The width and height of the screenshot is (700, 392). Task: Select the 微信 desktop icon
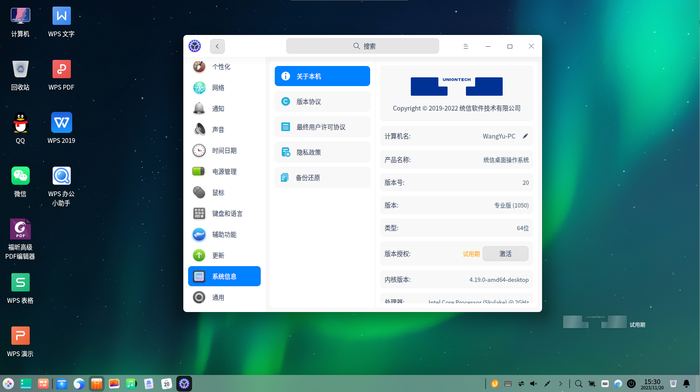click(x=20, y=182)
